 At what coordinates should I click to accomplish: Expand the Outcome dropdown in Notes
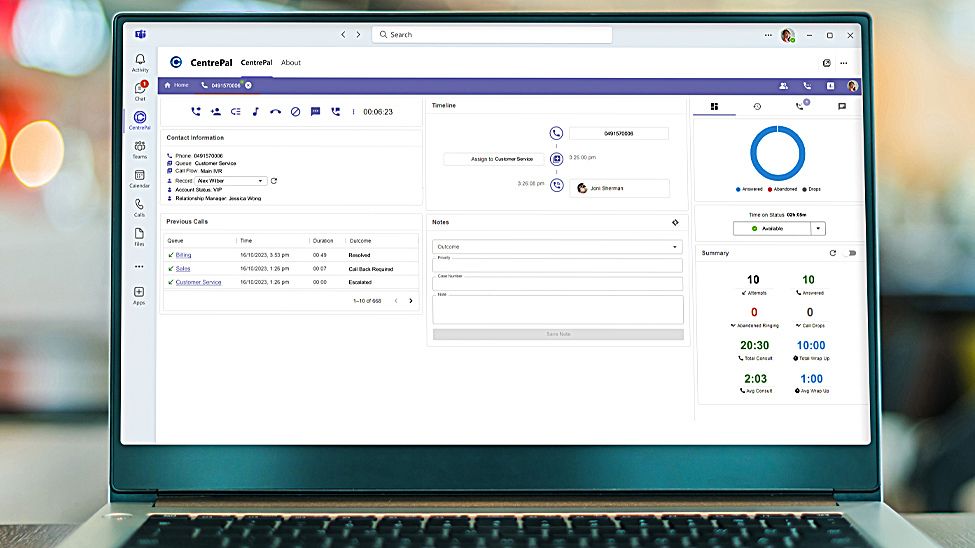pyautogui.click(x=557, y=247)
